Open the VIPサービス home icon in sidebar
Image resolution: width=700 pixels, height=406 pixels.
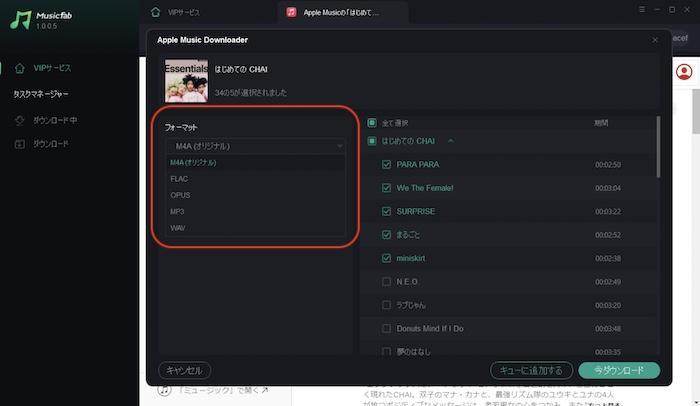coord(20,68)
